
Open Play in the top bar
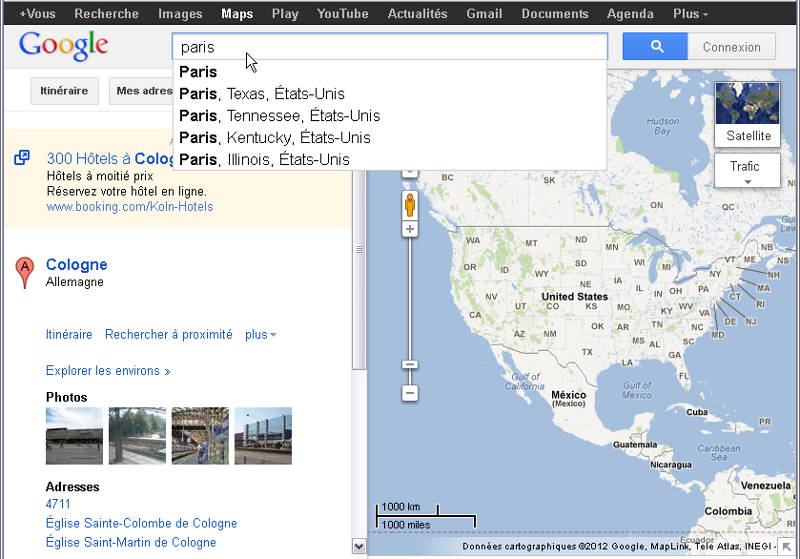click(x=285, y=14)
